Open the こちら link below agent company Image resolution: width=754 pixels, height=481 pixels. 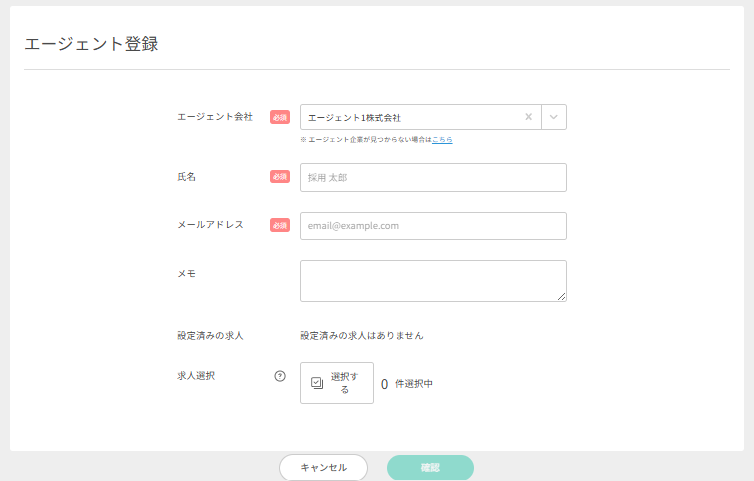(442, 140)
